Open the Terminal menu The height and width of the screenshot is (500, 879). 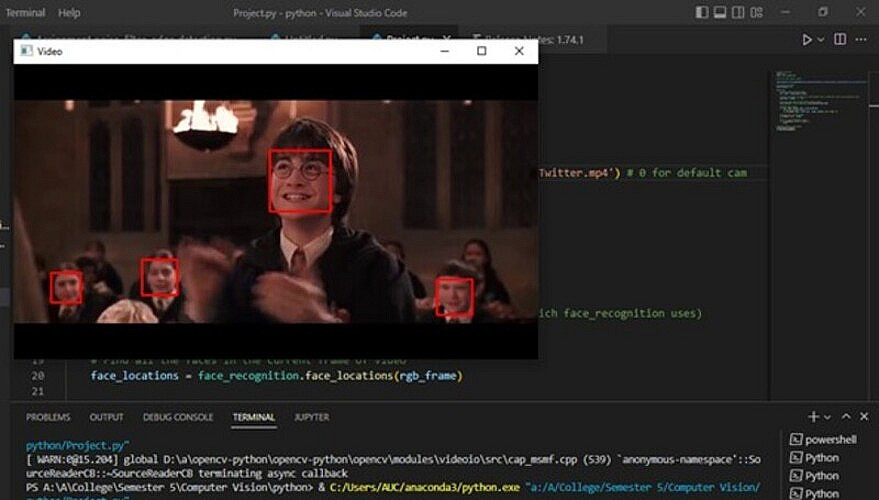pos(25,12)
